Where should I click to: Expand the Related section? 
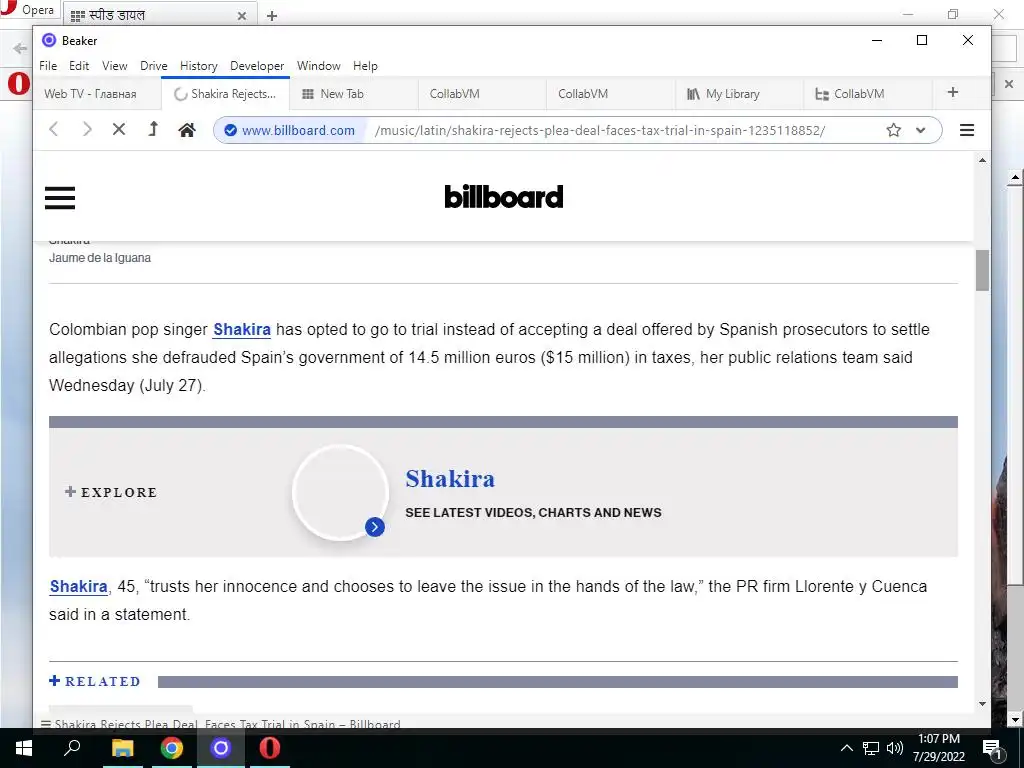tap(95, 681)
